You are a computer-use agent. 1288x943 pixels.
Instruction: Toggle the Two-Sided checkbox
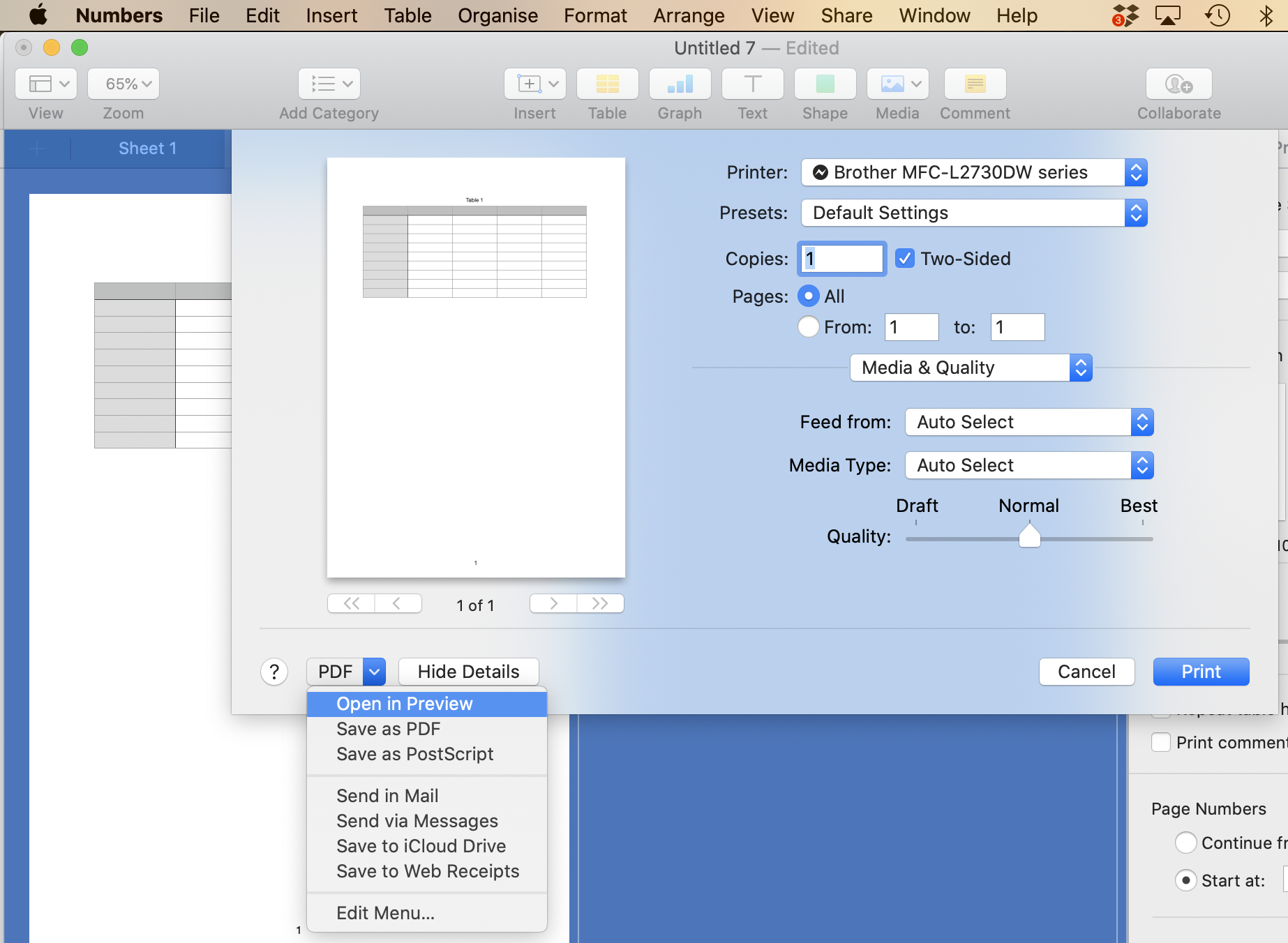coord(905,259)
